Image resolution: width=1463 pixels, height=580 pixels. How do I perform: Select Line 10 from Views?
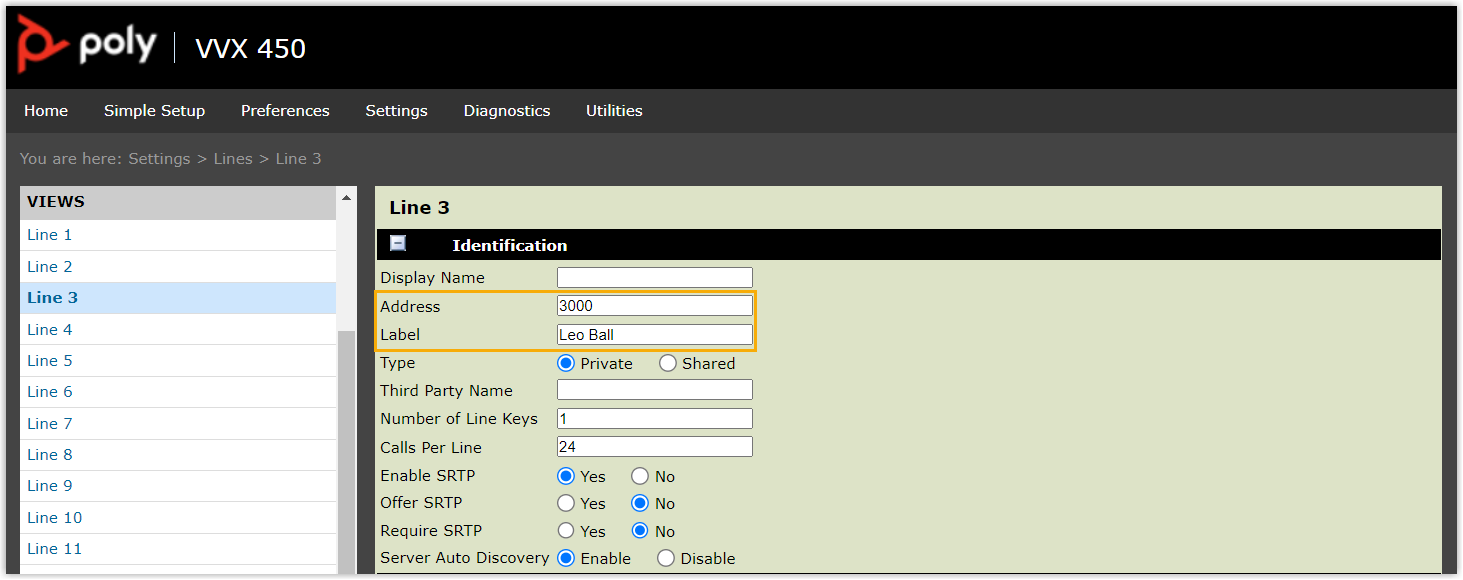pyautogui.click(x=55, y=517)
